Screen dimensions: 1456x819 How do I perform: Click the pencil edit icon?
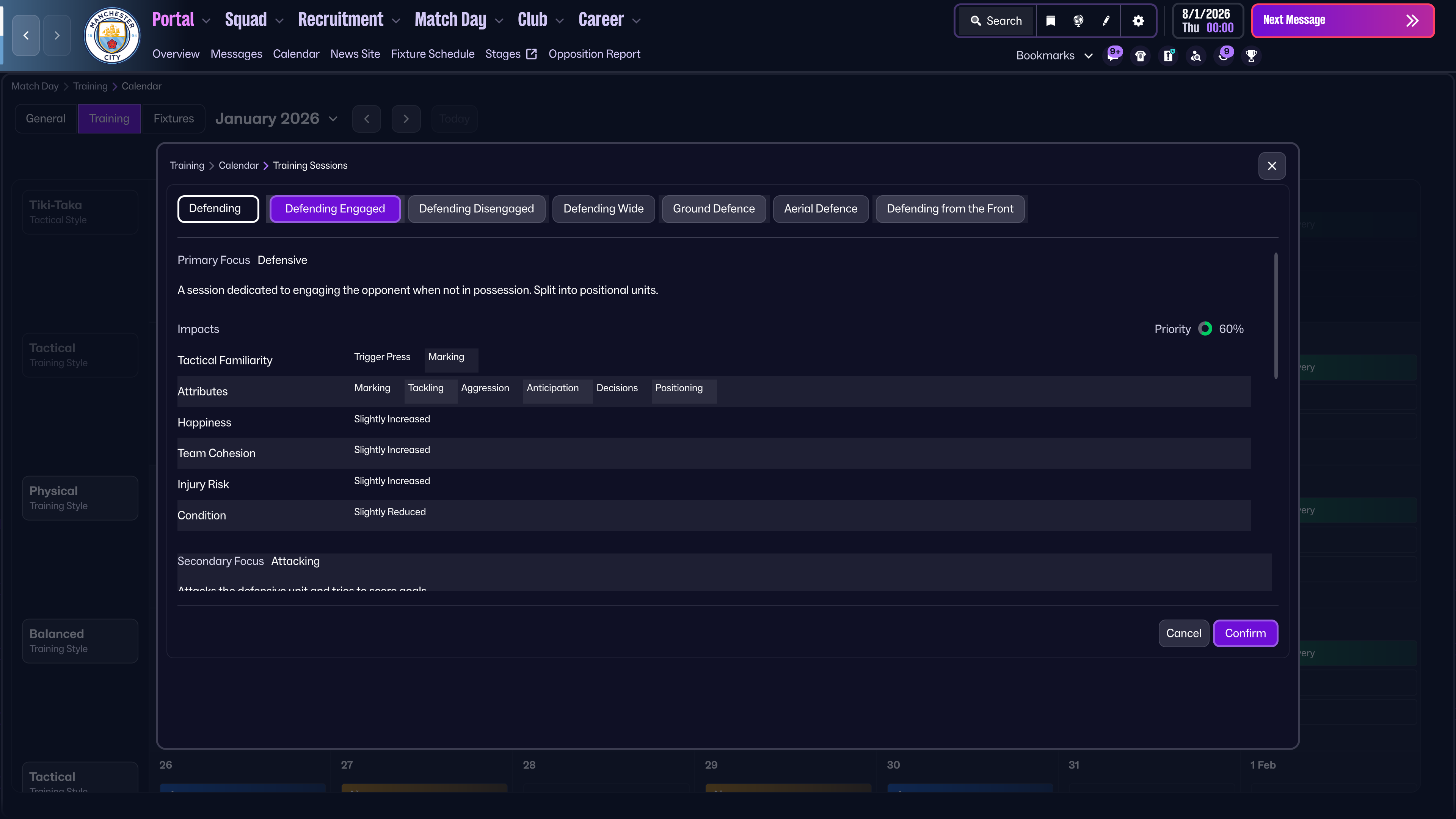[1106, 21]
